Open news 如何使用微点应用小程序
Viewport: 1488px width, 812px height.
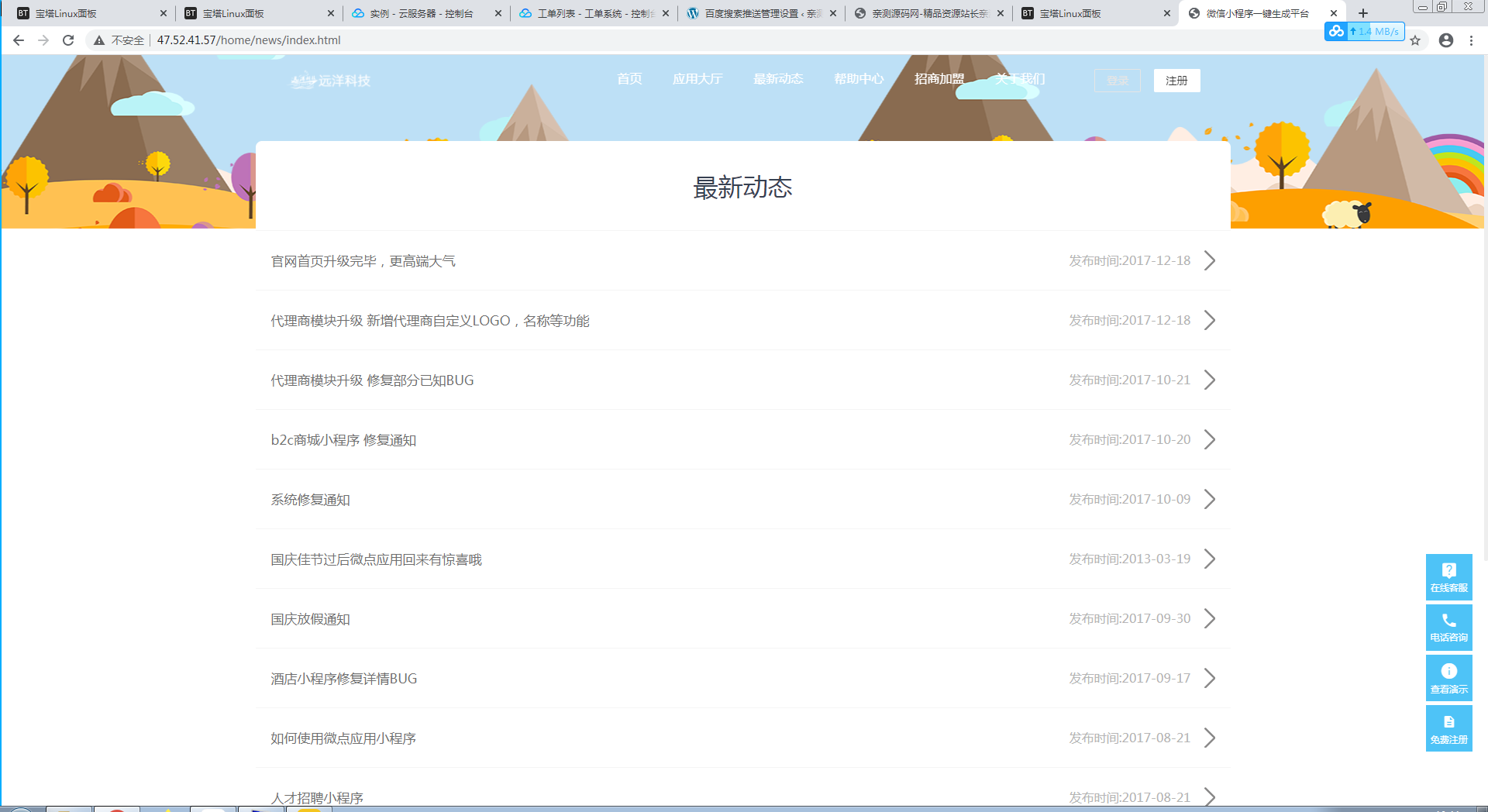click(343, 738)
